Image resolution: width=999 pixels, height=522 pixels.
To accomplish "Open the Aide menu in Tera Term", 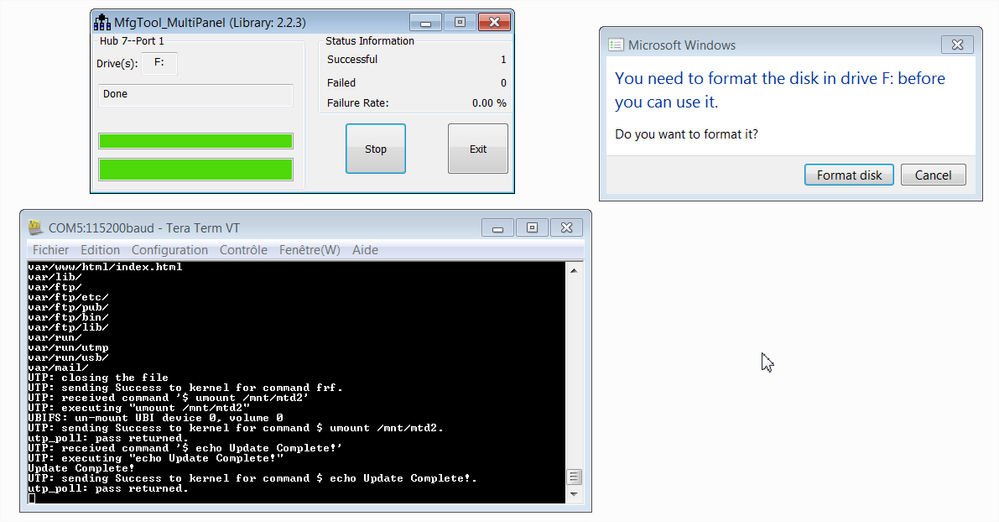I will [x=365, y=250].
